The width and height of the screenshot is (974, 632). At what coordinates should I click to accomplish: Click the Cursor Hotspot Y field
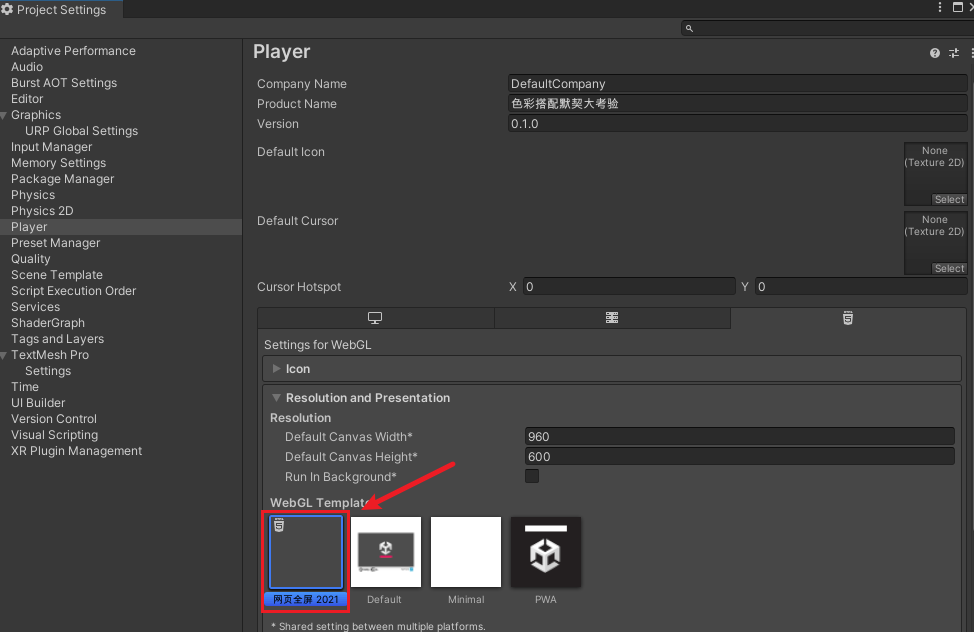[x=861, y=286]
